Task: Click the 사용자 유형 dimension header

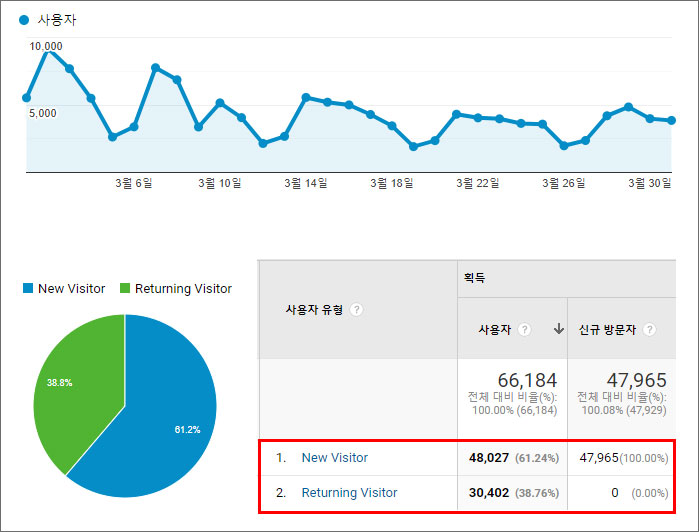Action: [x=315, y=310]
